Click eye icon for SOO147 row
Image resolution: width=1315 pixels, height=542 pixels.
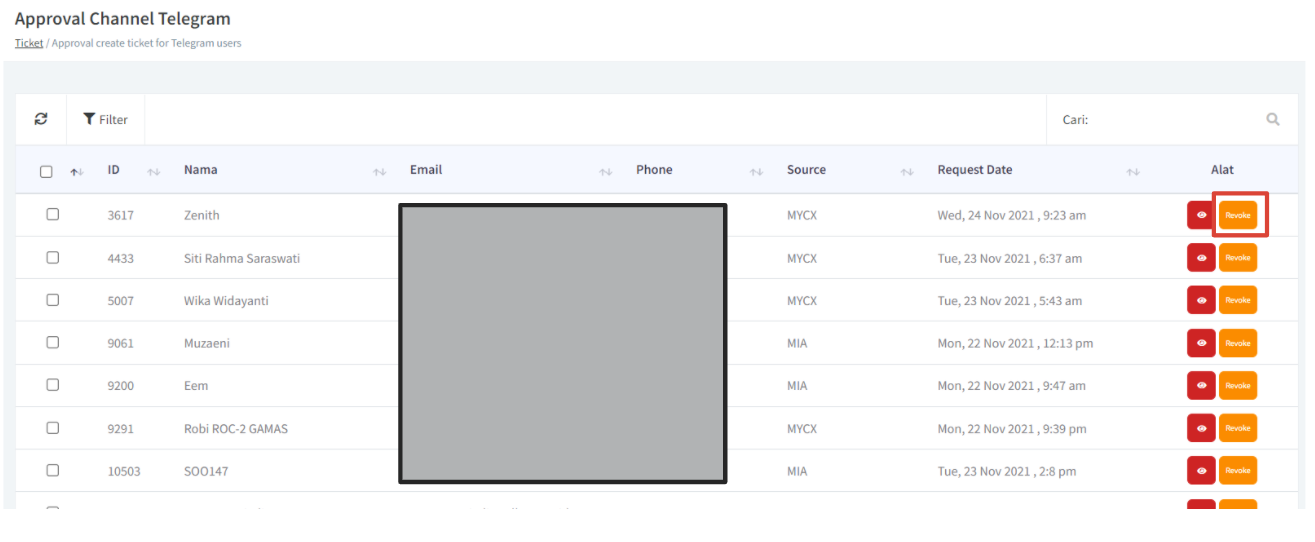(x=1201, y=470)
